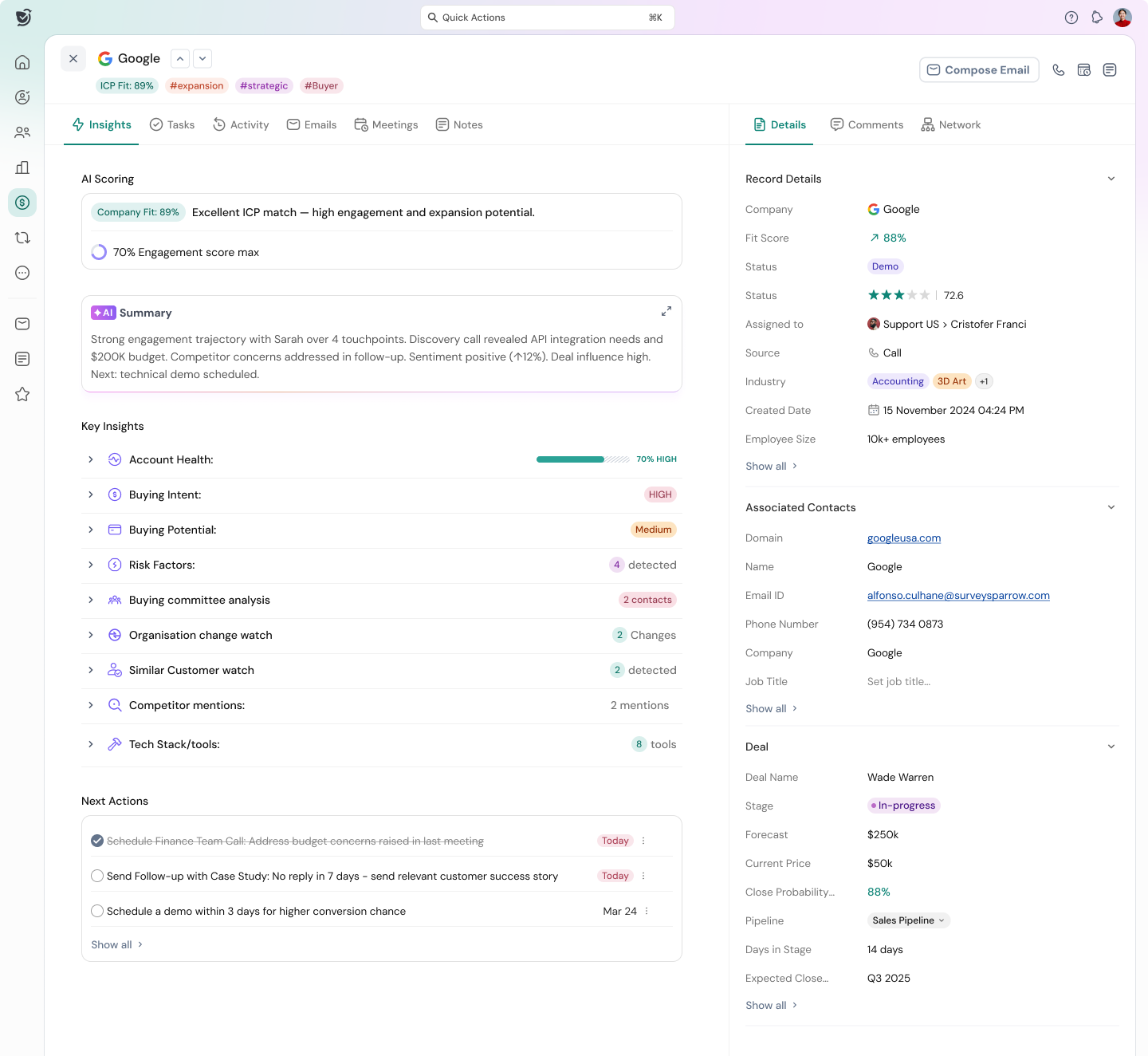Collapse the Deal section

1111,747
